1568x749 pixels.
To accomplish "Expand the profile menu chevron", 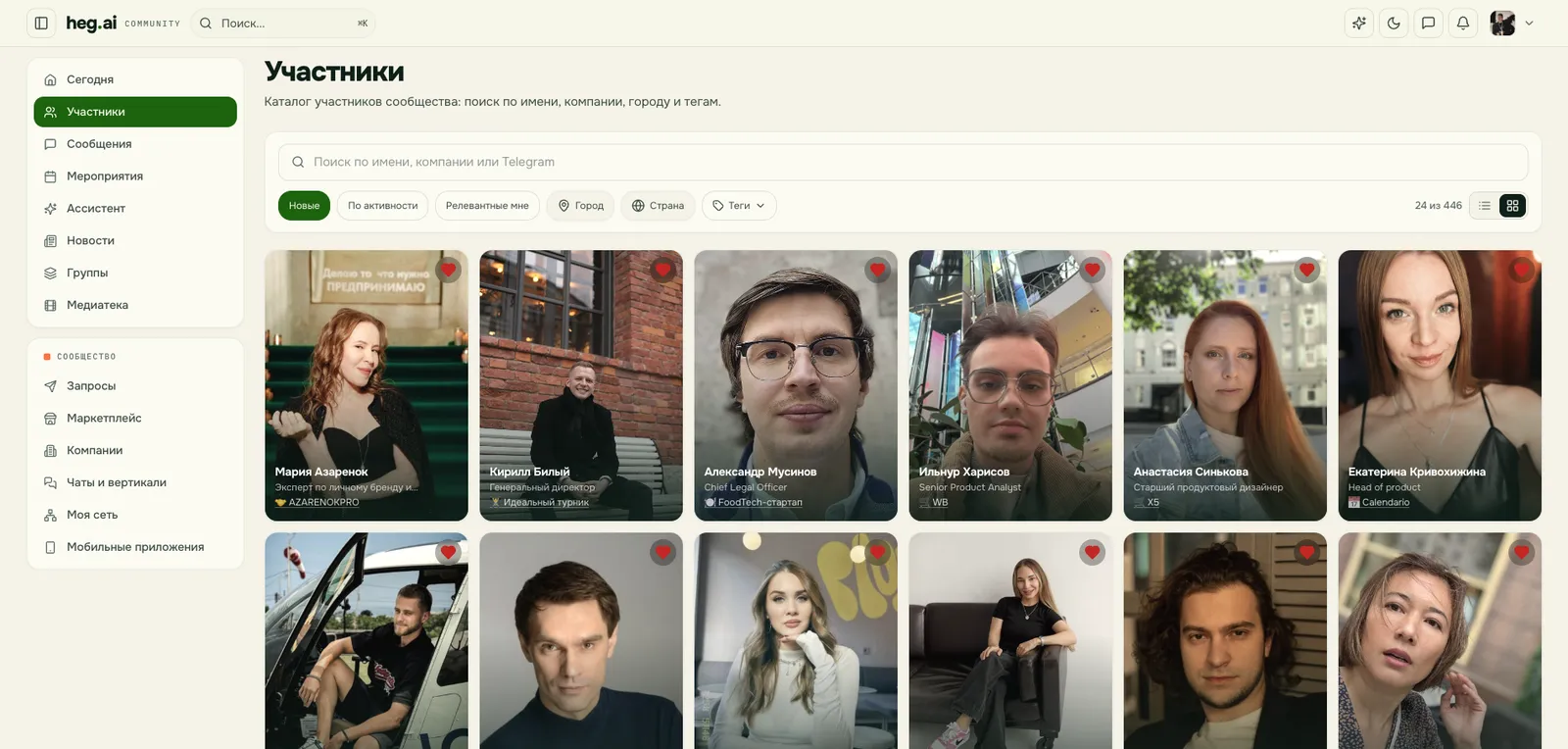I will (1529, 23).
